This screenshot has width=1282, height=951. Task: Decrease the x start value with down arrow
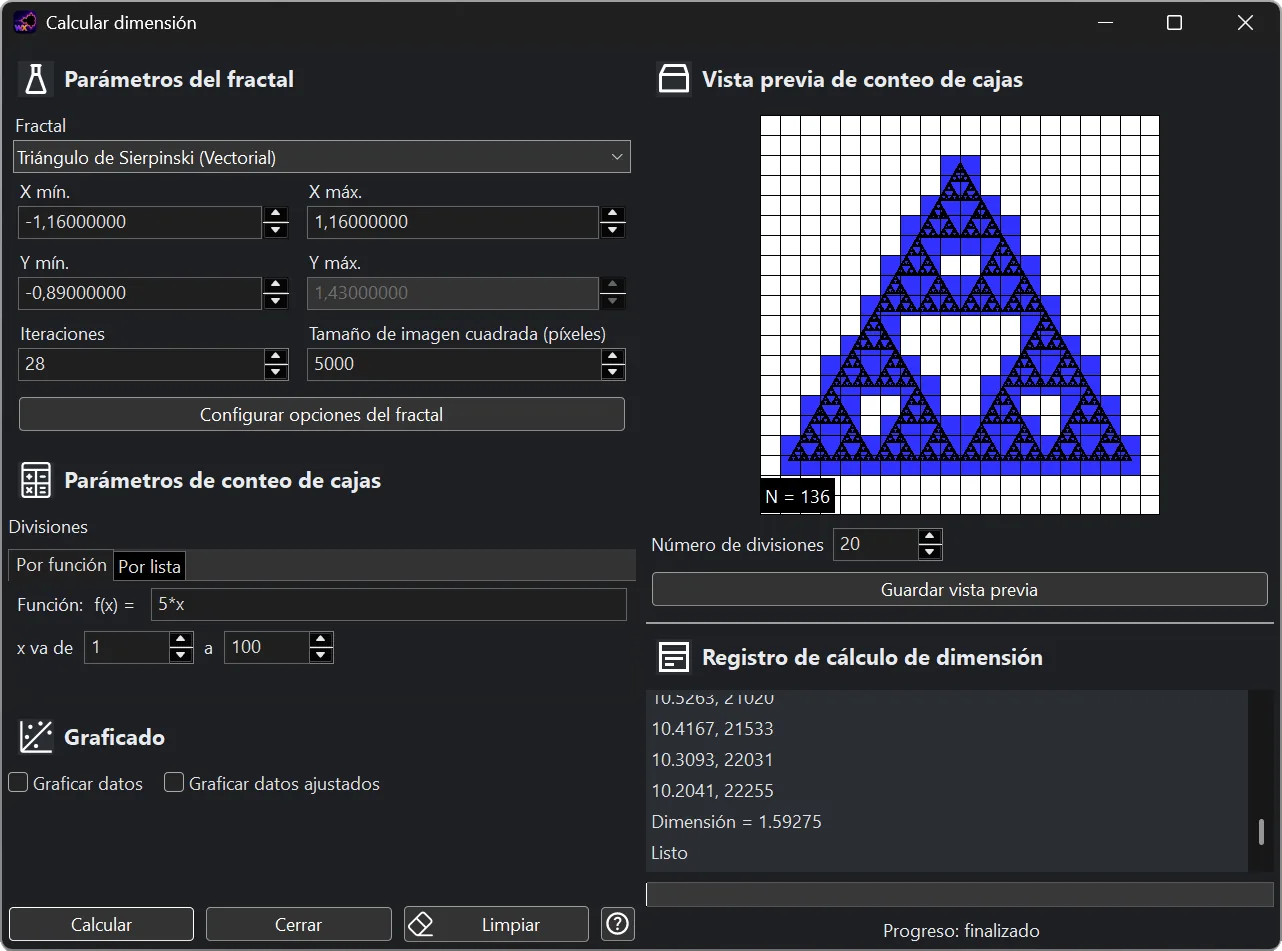[x=181, y=655]
